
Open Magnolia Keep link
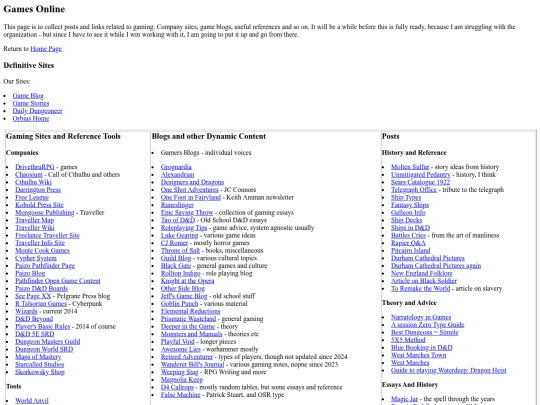tap(182, 379)
